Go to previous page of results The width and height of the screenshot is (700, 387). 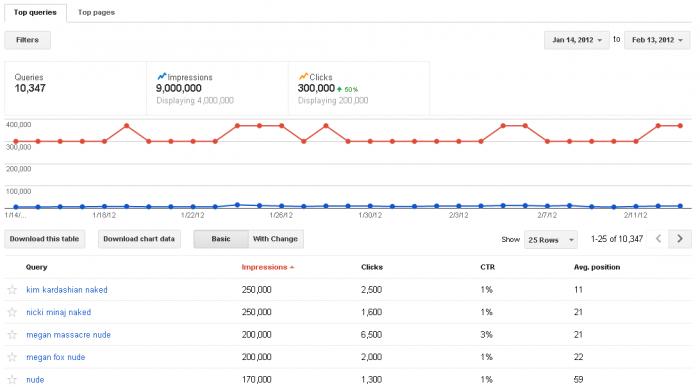tap(658, 239)
